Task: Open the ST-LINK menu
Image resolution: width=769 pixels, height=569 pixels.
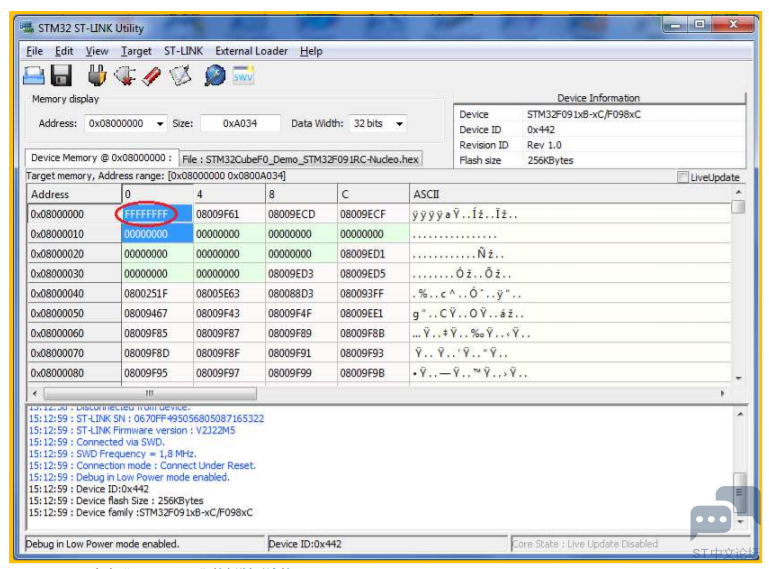Action: click(183, 51)
